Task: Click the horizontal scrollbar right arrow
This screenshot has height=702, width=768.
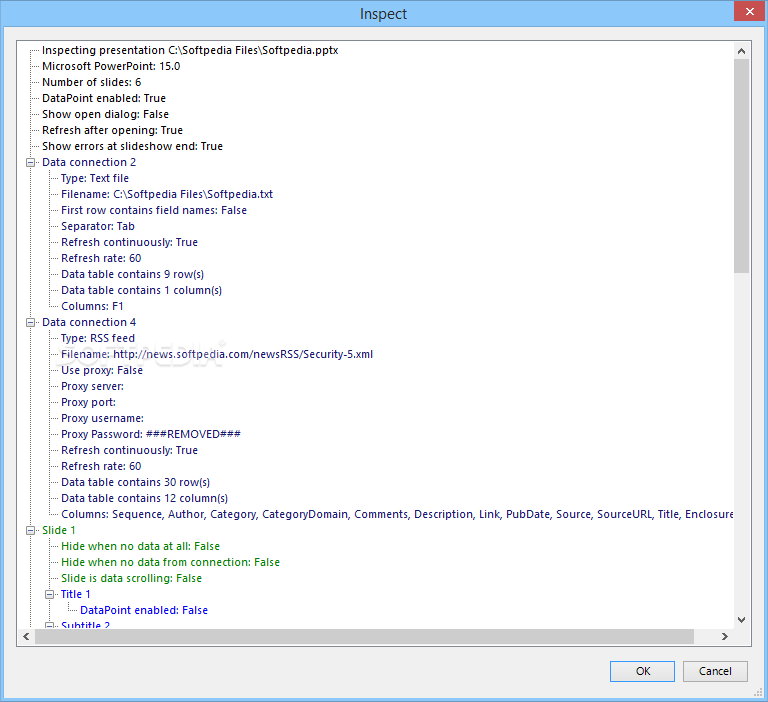Action: point(725,636)
